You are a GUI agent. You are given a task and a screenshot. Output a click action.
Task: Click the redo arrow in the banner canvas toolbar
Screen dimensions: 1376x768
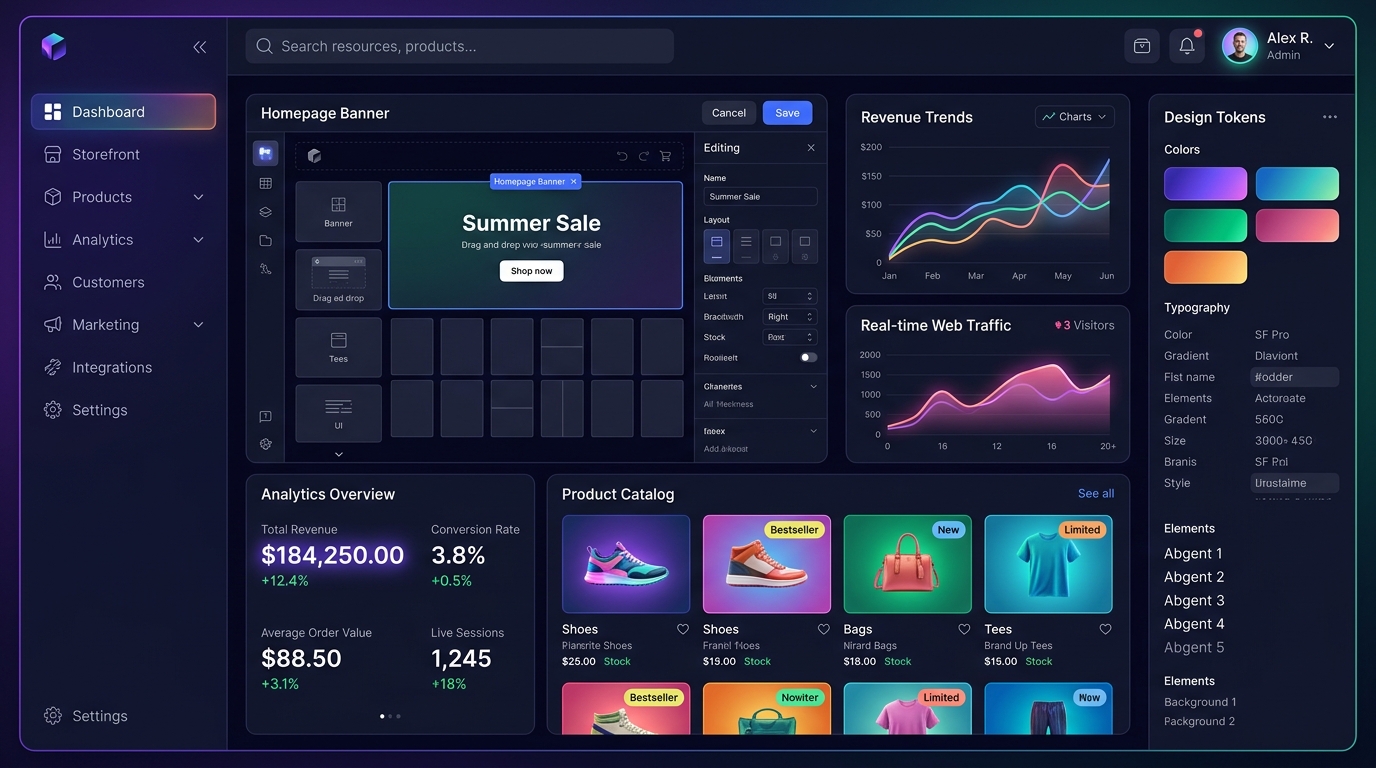(644, 156)
